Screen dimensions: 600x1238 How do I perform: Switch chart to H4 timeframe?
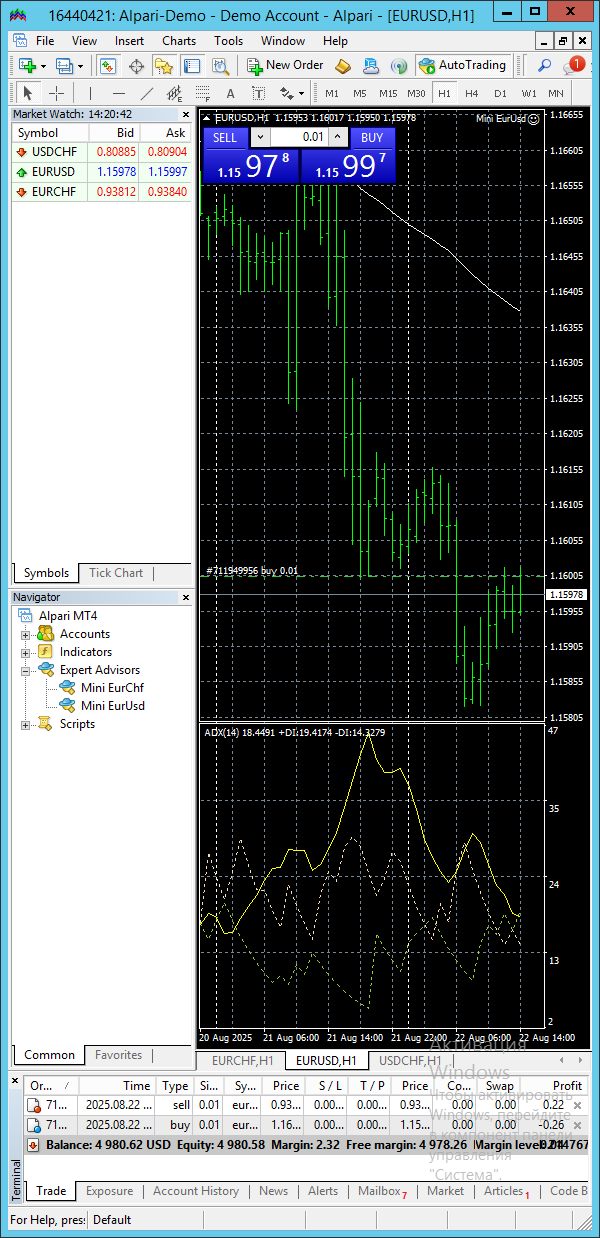pos(472,93)
